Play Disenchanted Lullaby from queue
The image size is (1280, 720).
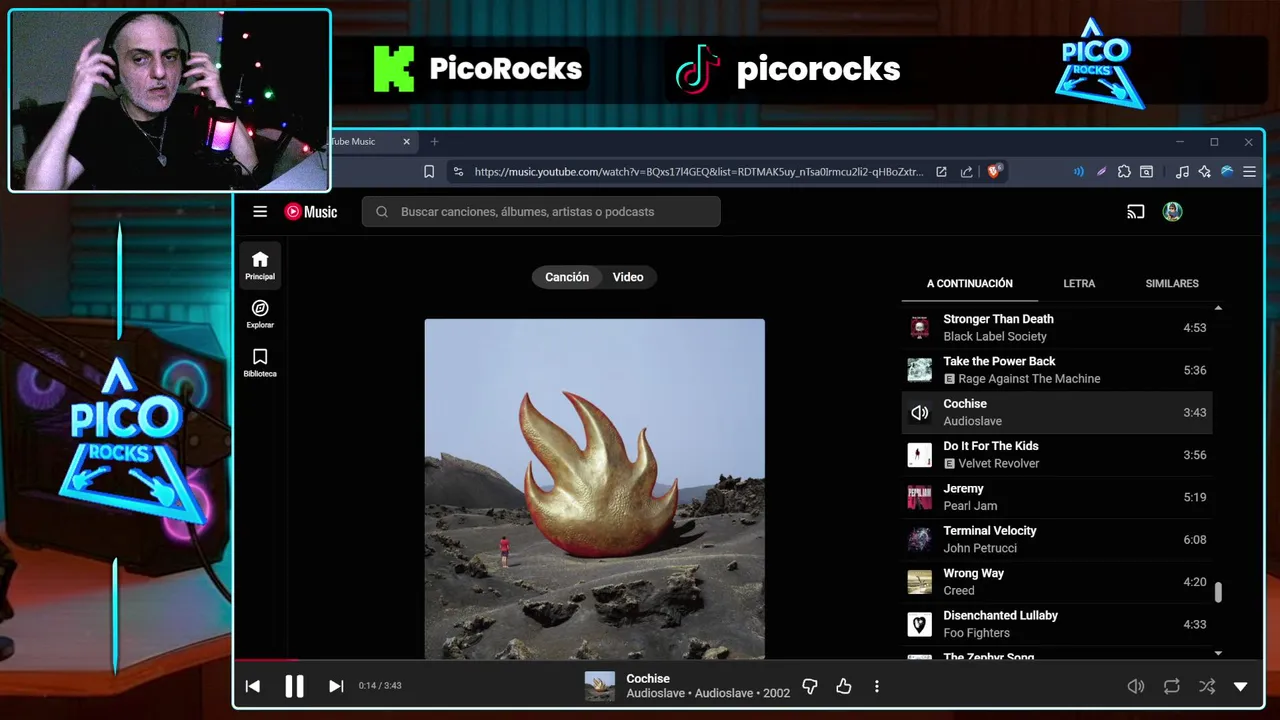pyautogui.click(x=1057, y=624)
